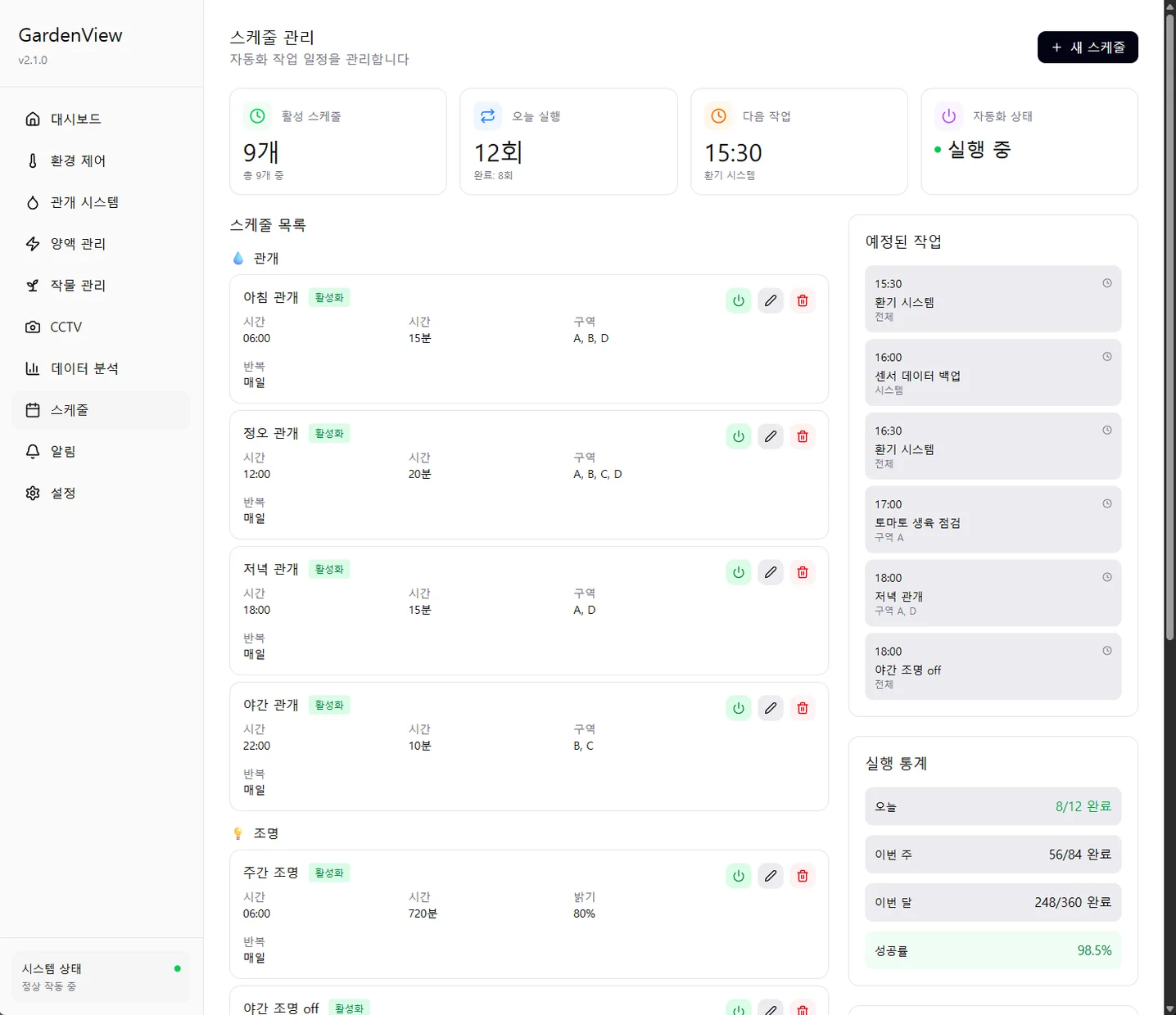Click the repeat icon on 오늘 실행 card

[488, 116]
